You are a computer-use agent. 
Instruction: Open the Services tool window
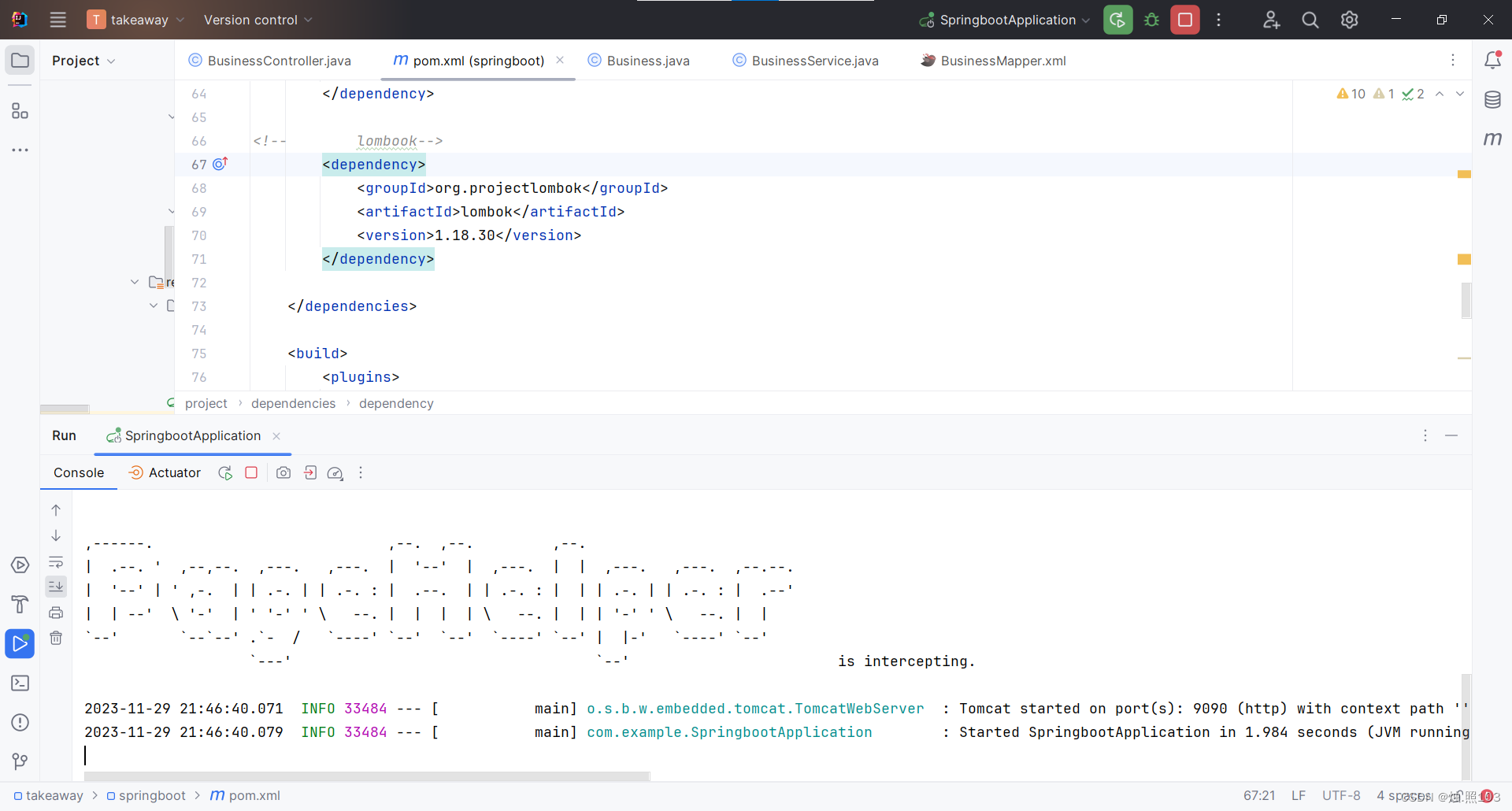point(20,565)
